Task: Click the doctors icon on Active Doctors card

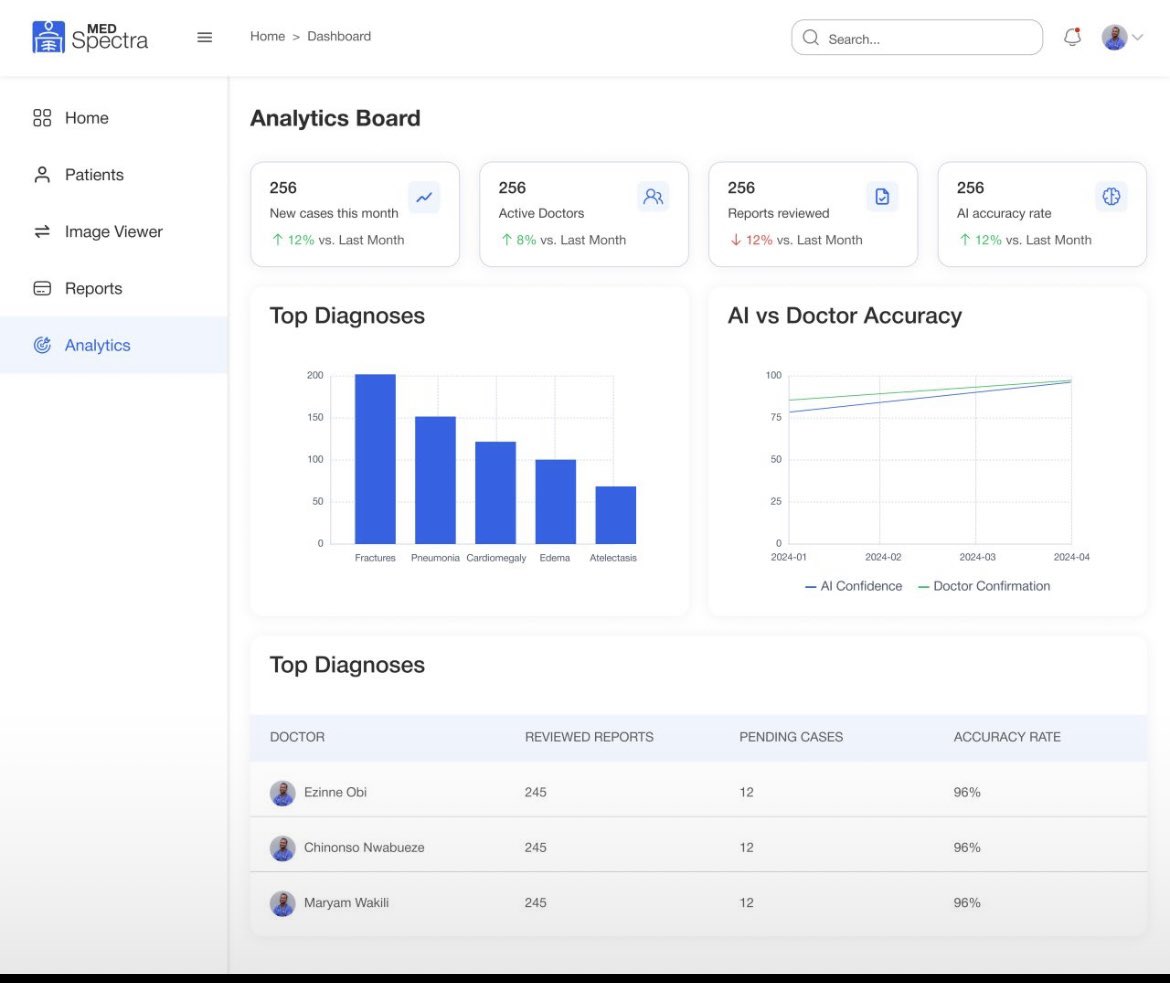Action: coord(653,197)
